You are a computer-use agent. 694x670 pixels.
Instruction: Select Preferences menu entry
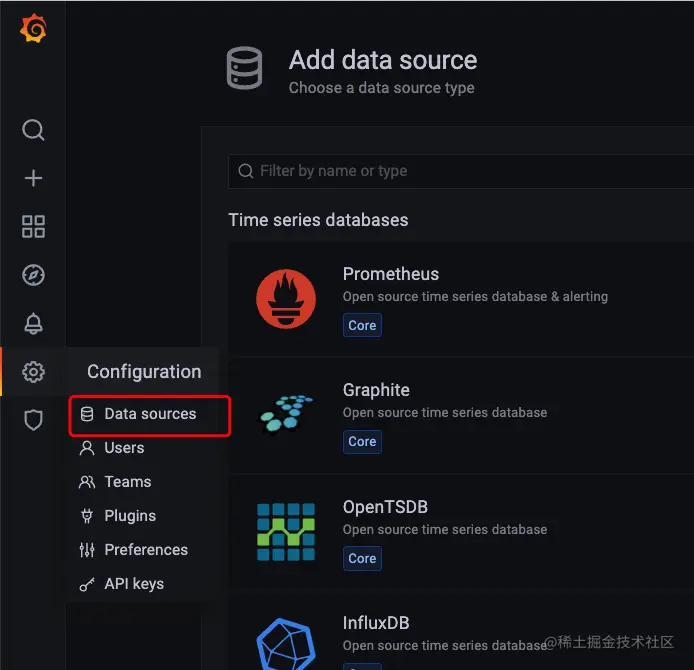pyautogui.click(x=146, y=550)
